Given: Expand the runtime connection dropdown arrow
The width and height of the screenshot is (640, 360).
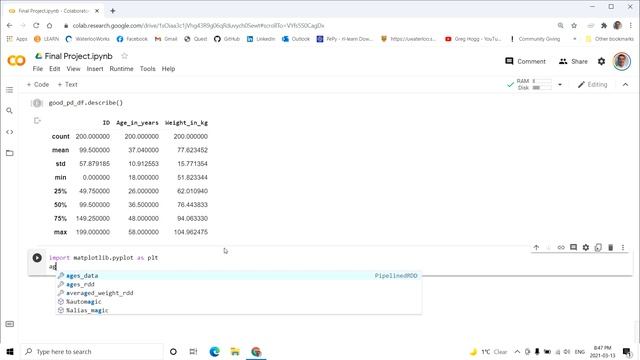Looking at the screenshot, I should point(560,84).
